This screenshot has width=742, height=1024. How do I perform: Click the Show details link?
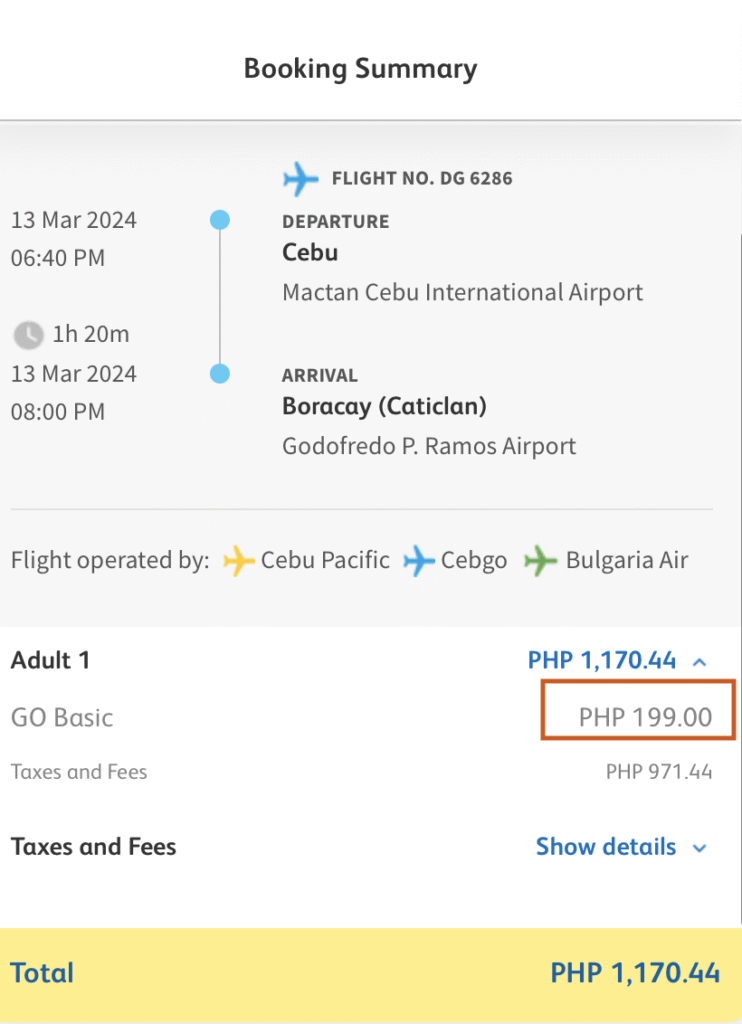pyautogui.click(x=605, y=847)
